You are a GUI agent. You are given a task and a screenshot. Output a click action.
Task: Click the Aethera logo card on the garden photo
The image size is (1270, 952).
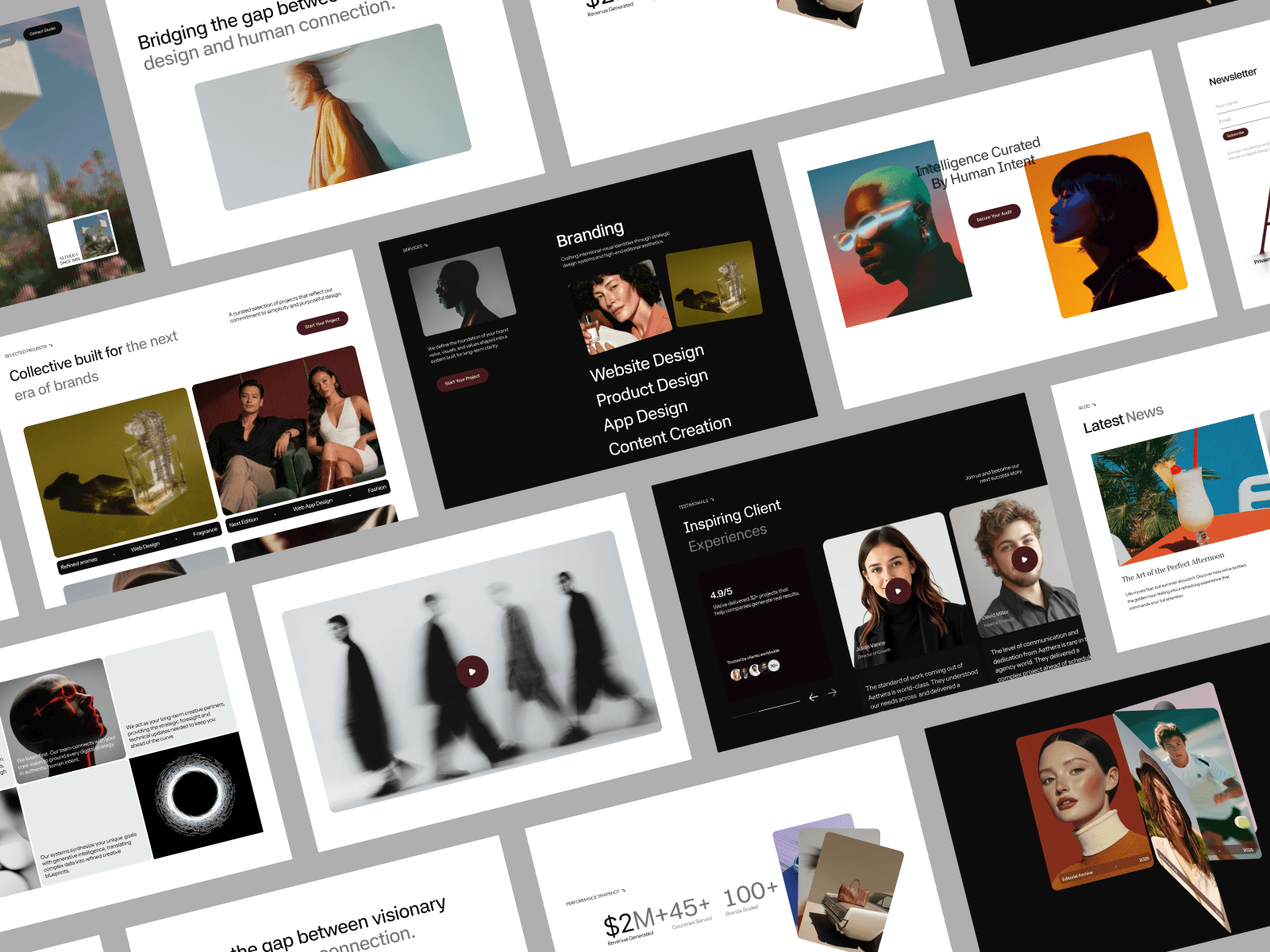[x=83, y=239]
